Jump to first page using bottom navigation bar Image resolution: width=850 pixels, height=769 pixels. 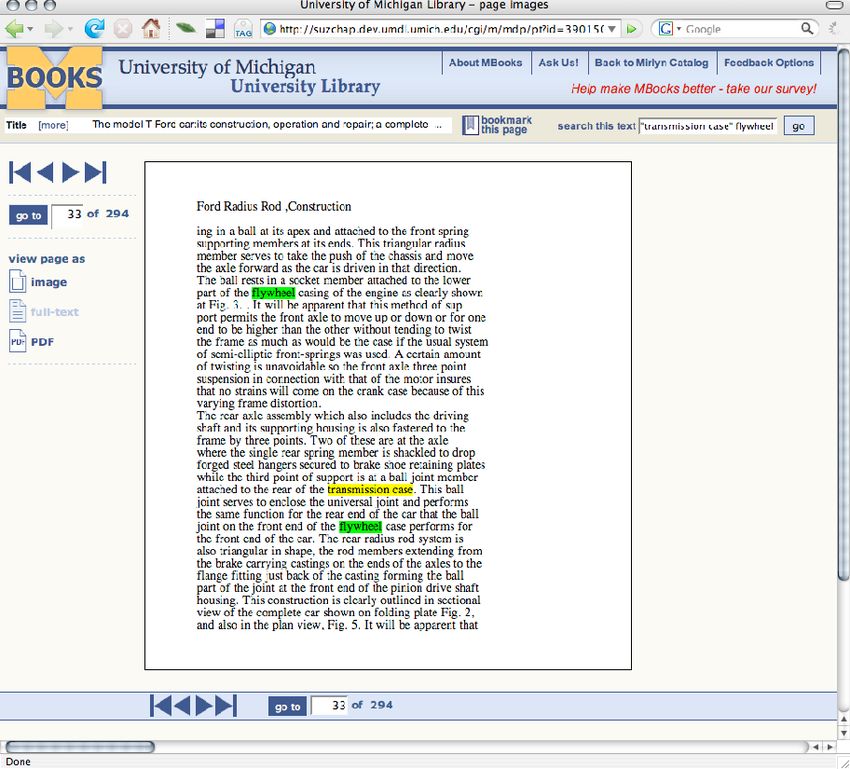point(161,706)
